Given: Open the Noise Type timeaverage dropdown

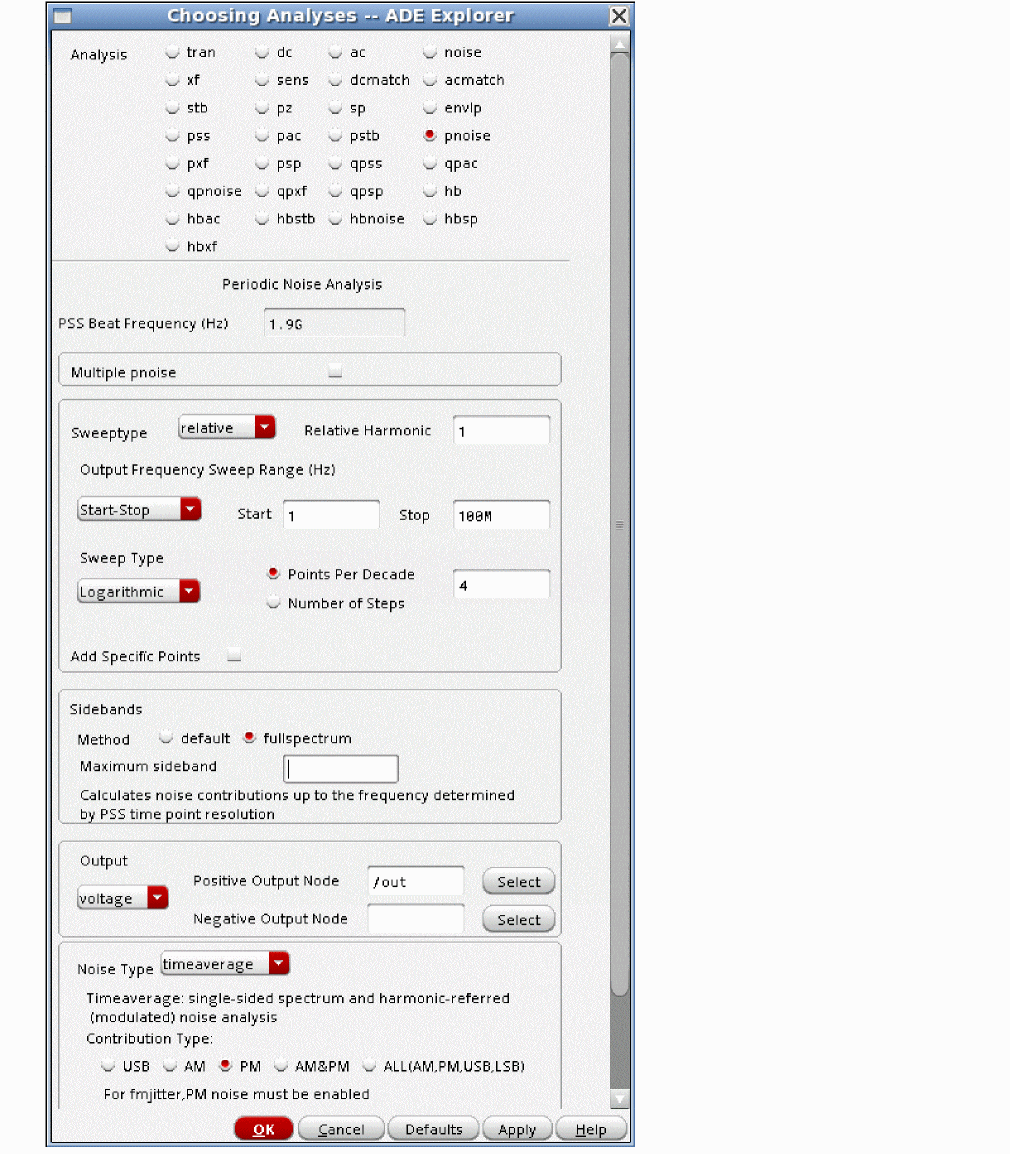Looking at the screenshot, I should 225,963.
